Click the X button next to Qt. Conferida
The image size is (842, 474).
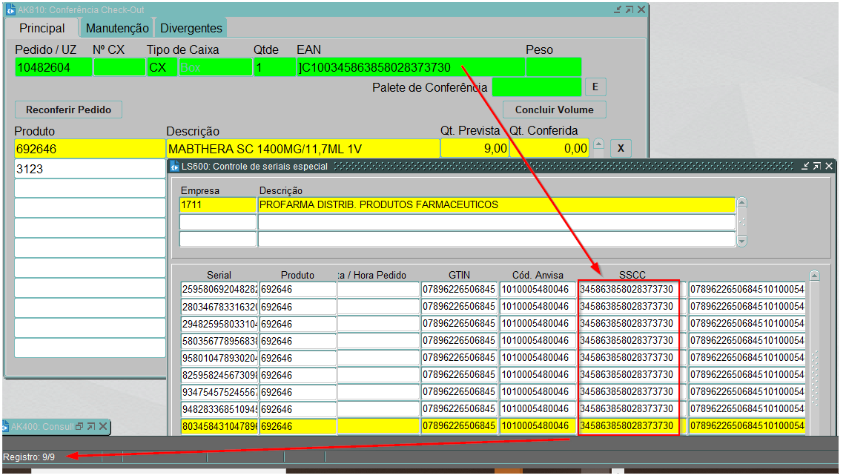[620, 148]
